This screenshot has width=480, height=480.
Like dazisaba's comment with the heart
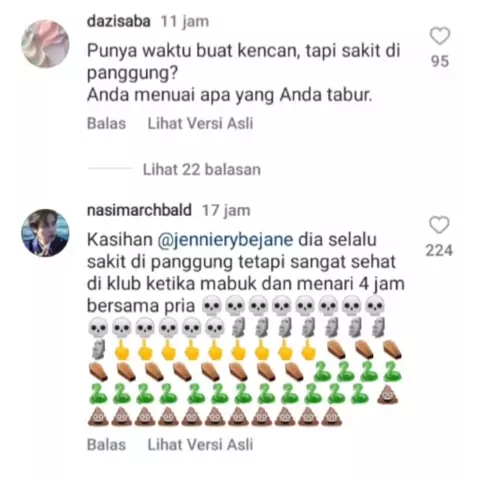[440, 36]
